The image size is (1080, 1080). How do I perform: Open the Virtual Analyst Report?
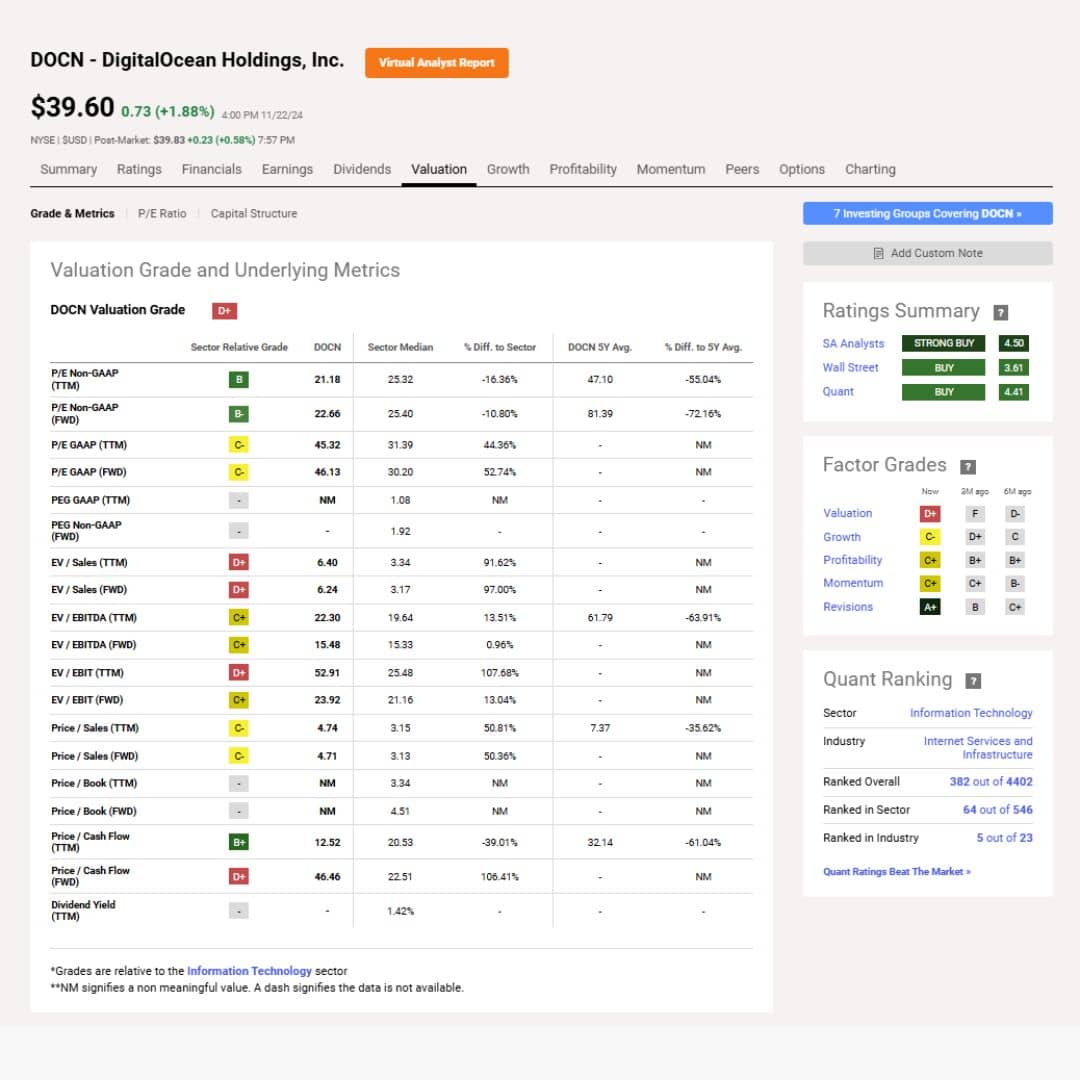(x=437, y=63)
